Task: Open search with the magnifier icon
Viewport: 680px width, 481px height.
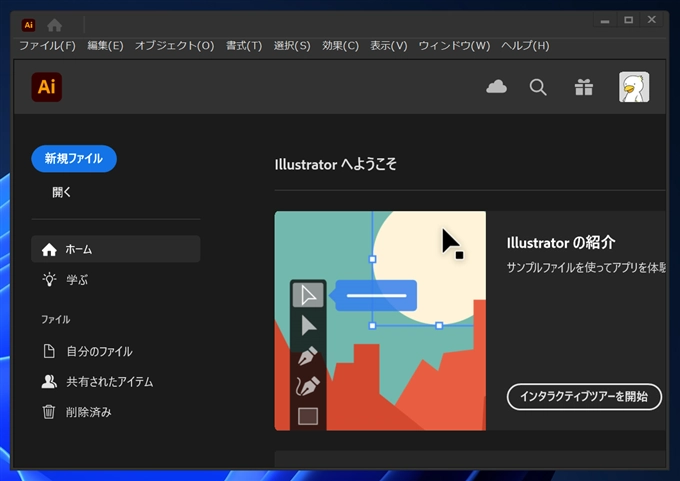Action: point(538,87)
